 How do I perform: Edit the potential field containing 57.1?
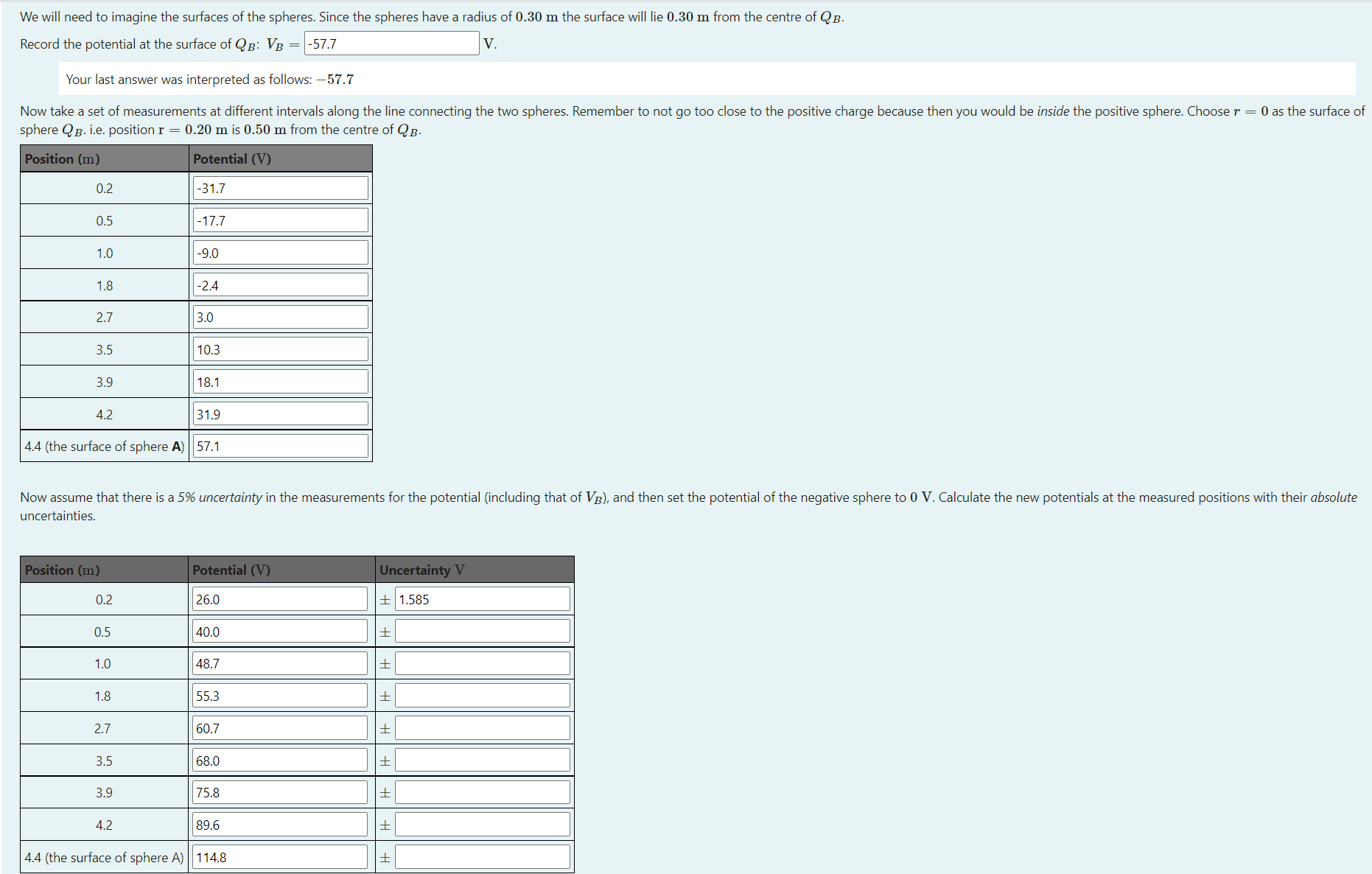(281, 446)
